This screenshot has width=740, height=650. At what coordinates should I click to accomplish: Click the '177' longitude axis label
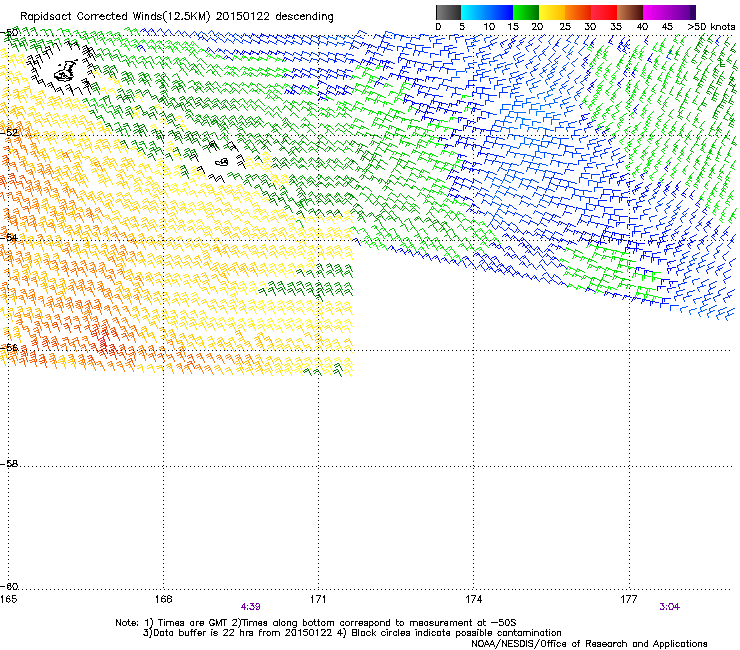629,599
